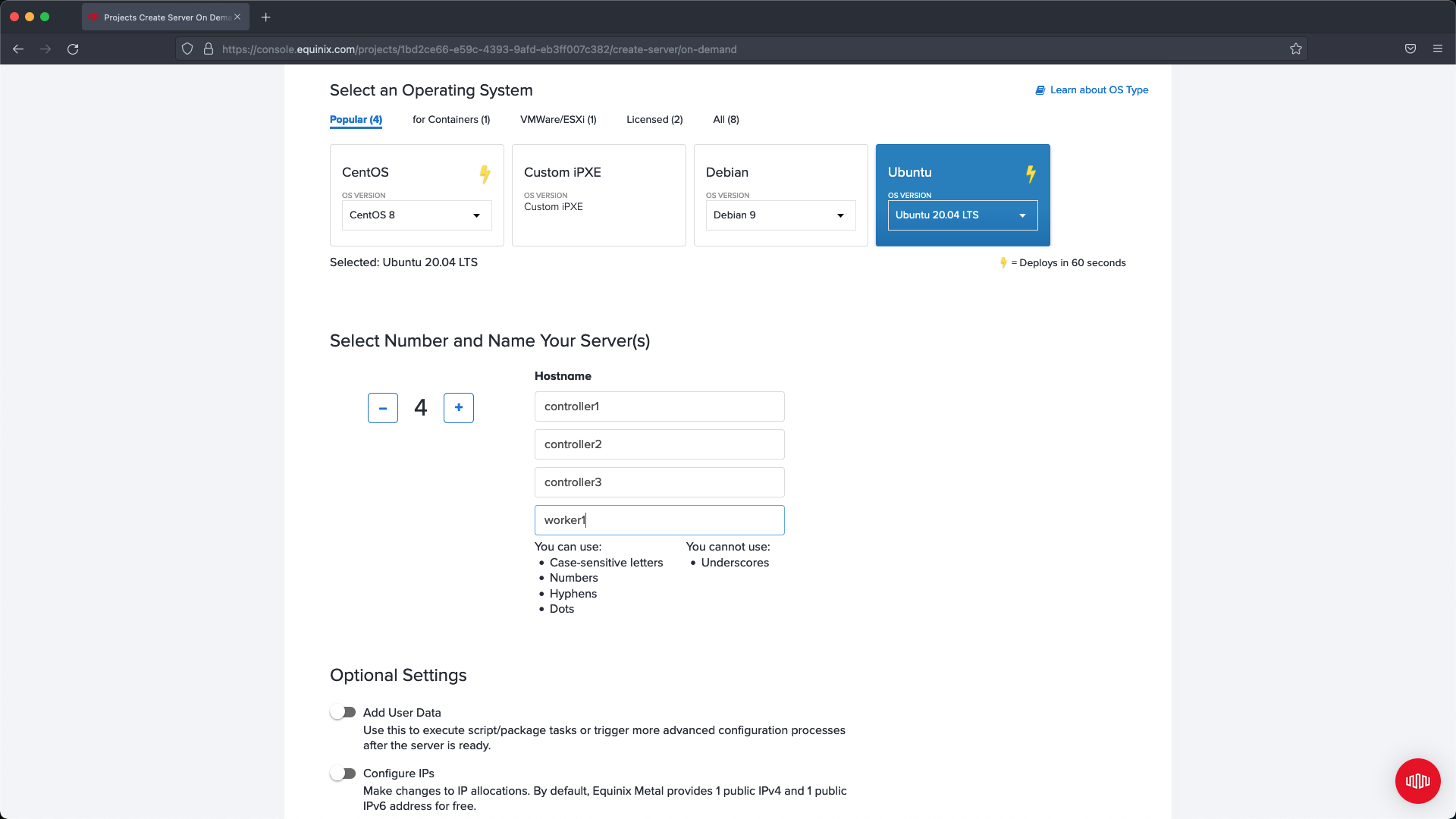
Task: Select the Licensed (2) tab
Action: click(654, 120)
